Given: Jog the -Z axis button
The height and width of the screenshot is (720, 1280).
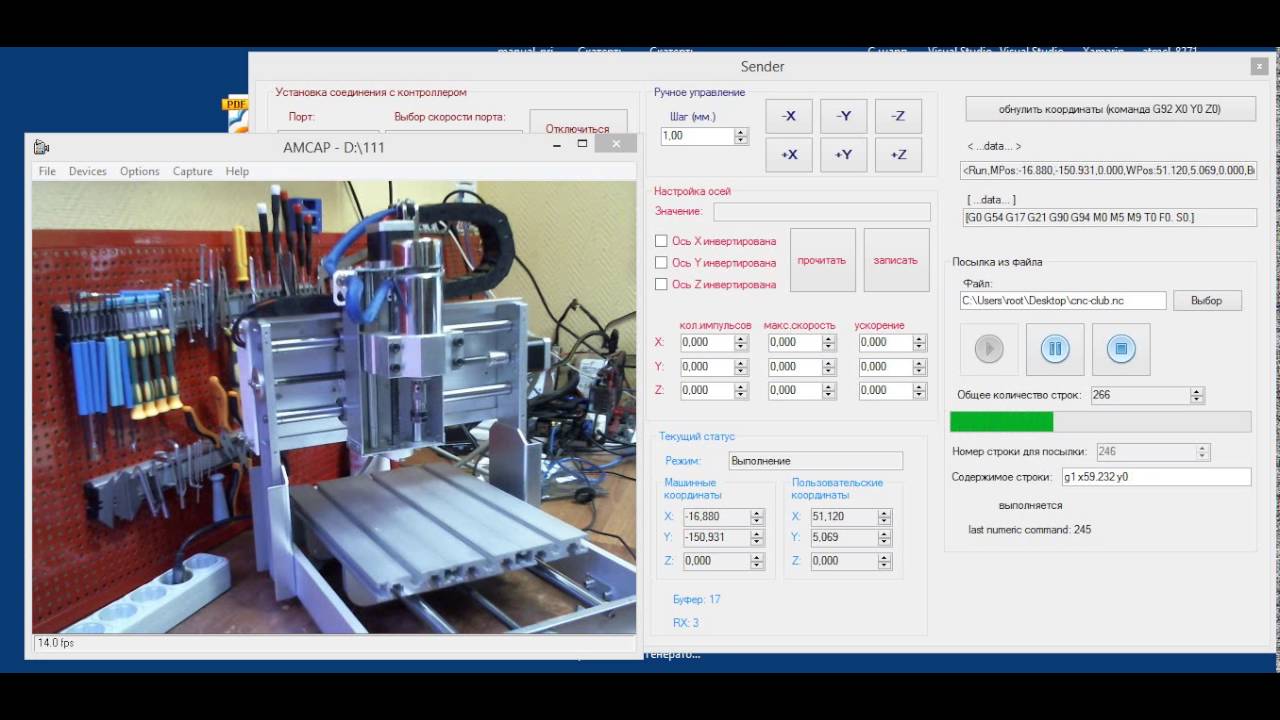Looking at the screenshot, I should [898, 116].
